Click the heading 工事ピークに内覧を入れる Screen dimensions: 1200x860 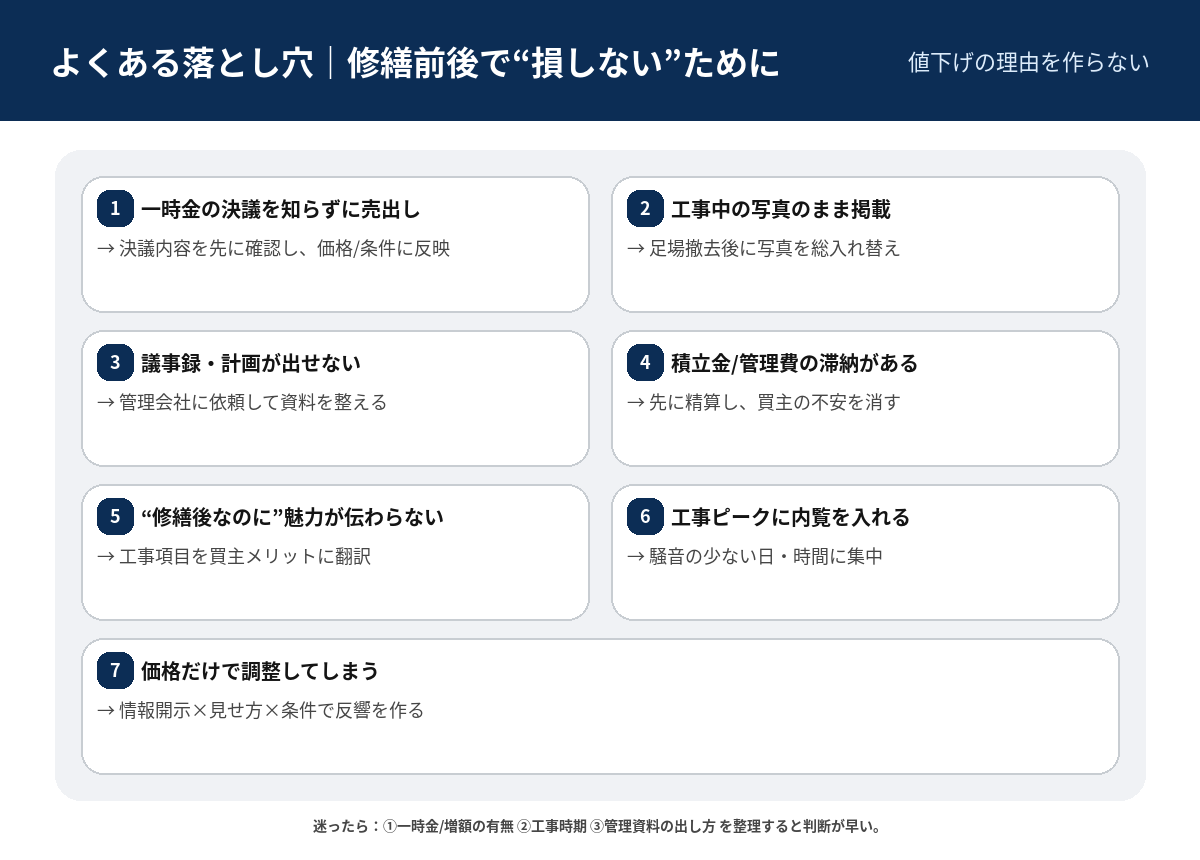point(790,518)
